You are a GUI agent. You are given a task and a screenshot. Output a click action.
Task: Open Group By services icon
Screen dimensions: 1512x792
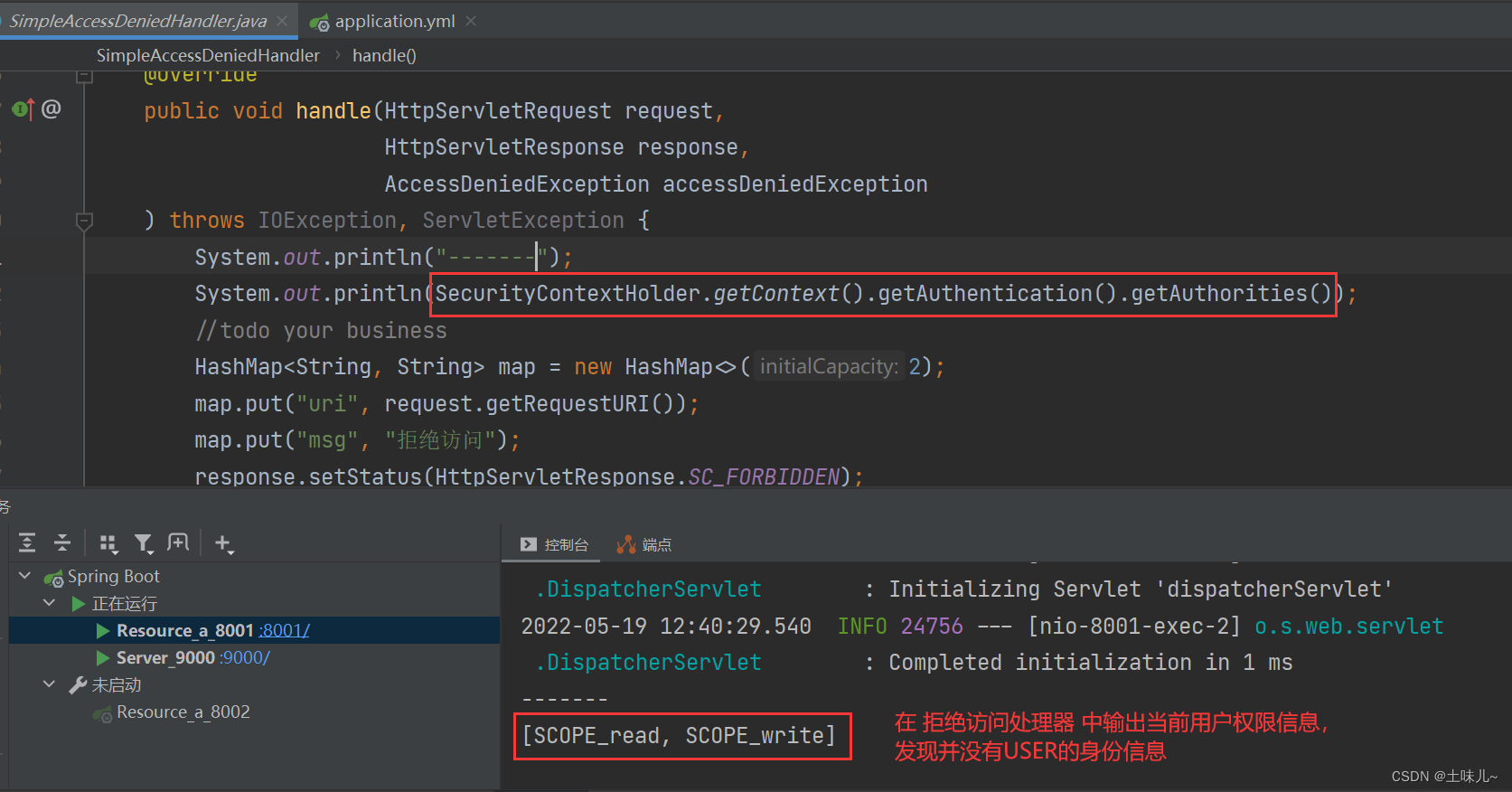click(108, 542)
